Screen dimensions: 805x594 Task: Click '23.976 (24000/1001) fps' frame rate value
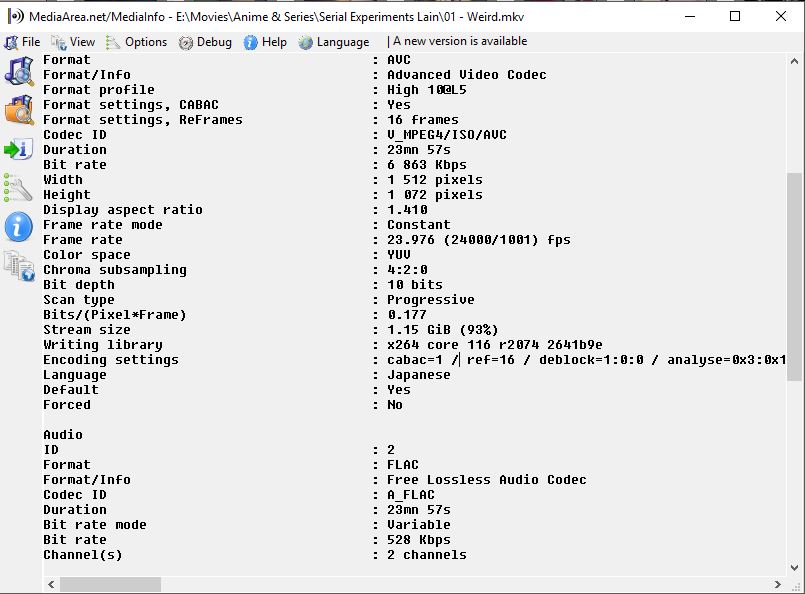[478, 240]
